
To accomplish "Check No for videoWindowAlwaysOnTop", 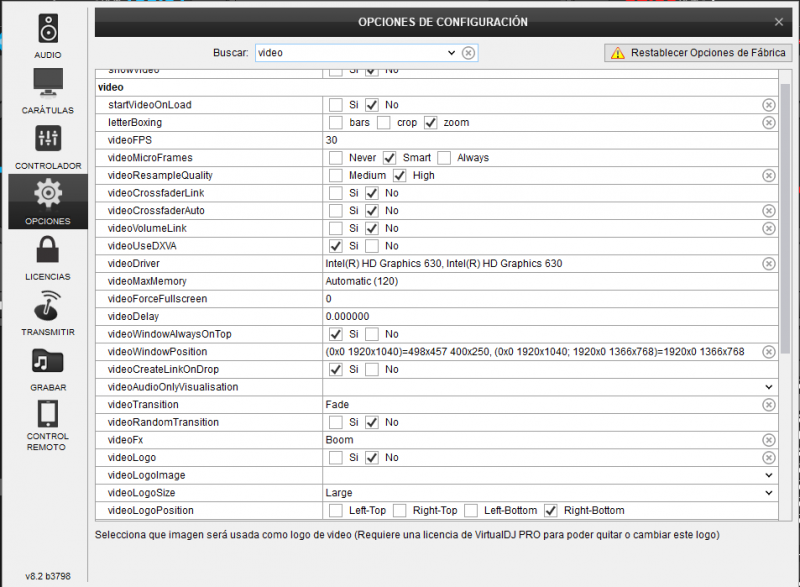I will coord(372,335).
